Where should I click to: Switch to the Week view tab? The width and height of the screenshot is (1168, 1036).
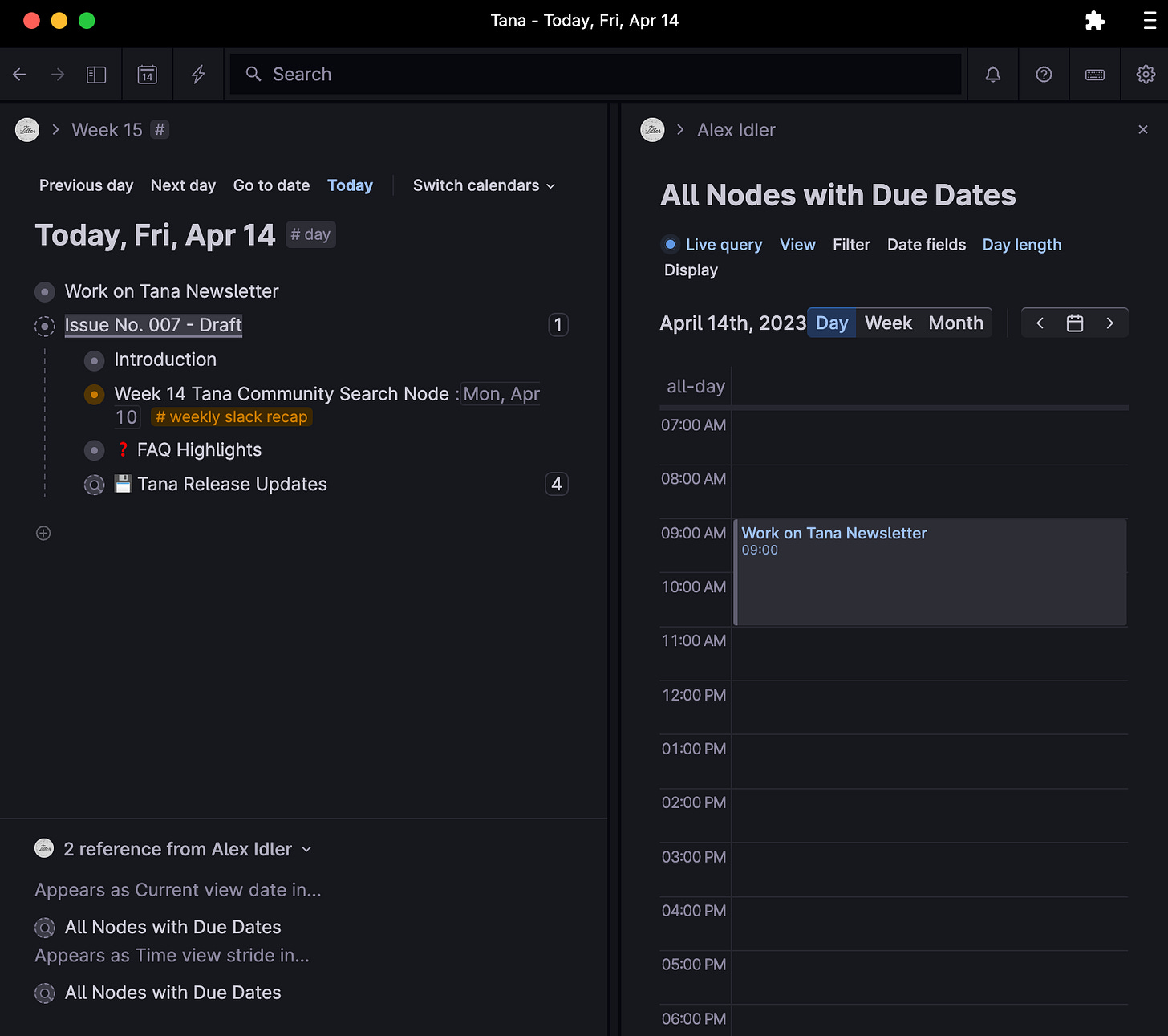tap(888, 323)
